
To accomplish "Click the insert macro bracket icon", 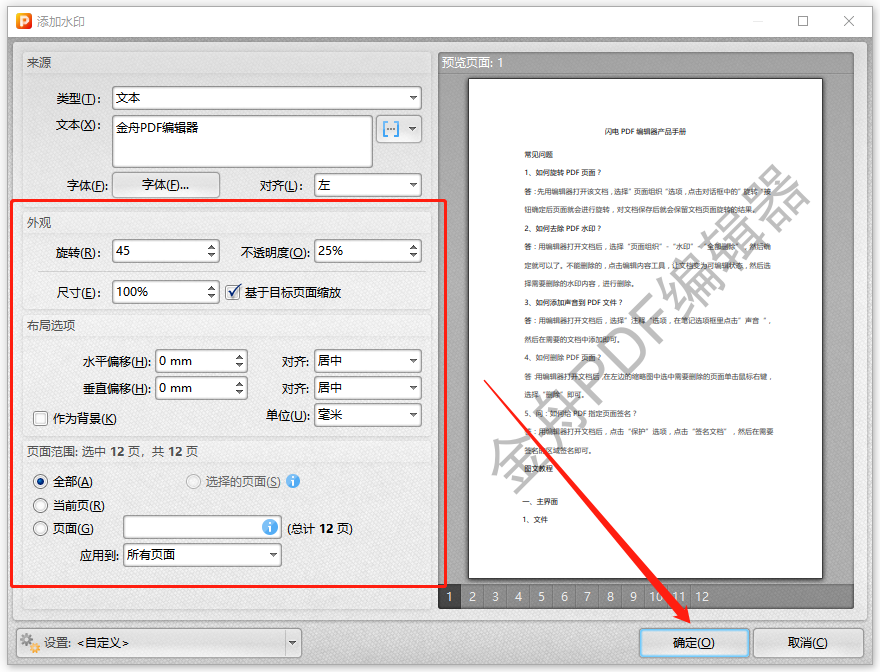I will tap(391, 129).
